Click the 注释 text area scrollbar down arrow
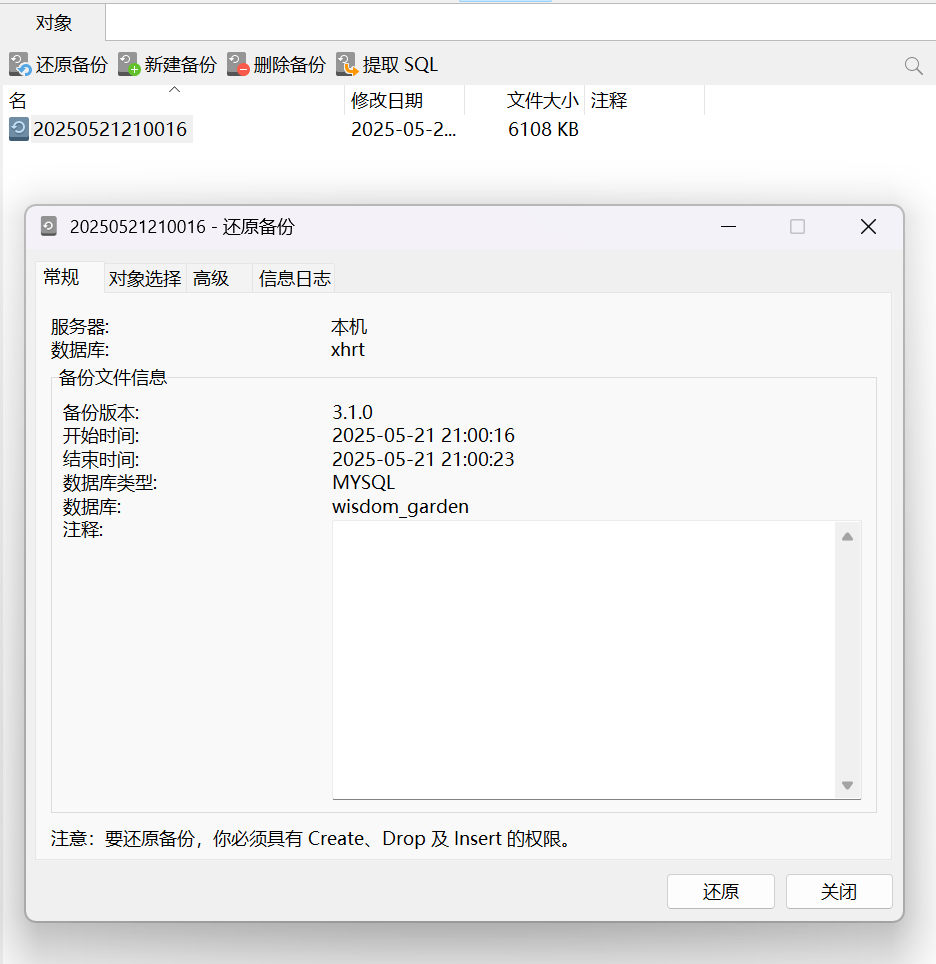Viewport: 936px width, 964px height. click(x=847, y=786)
